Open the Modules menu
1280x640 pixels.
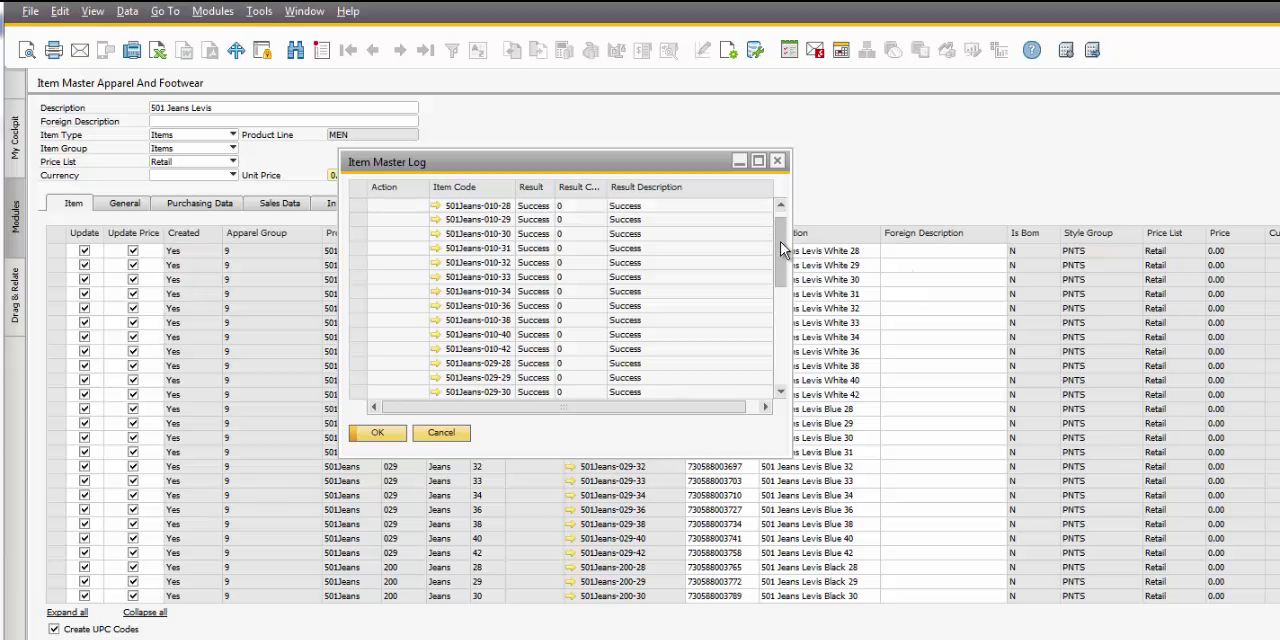(x=212, y=11)
